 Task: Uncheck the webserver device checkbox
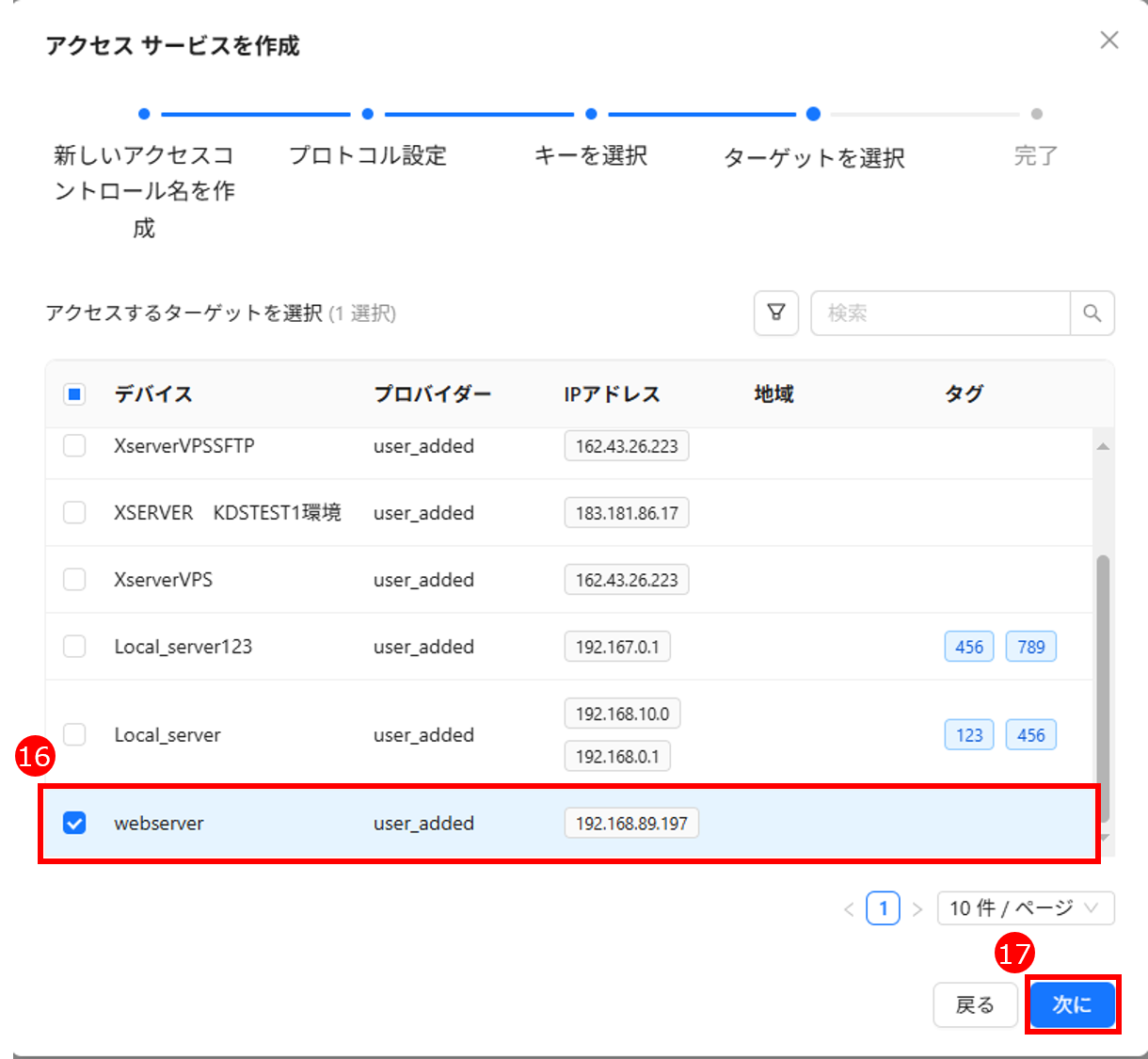[x=74, y=824]
